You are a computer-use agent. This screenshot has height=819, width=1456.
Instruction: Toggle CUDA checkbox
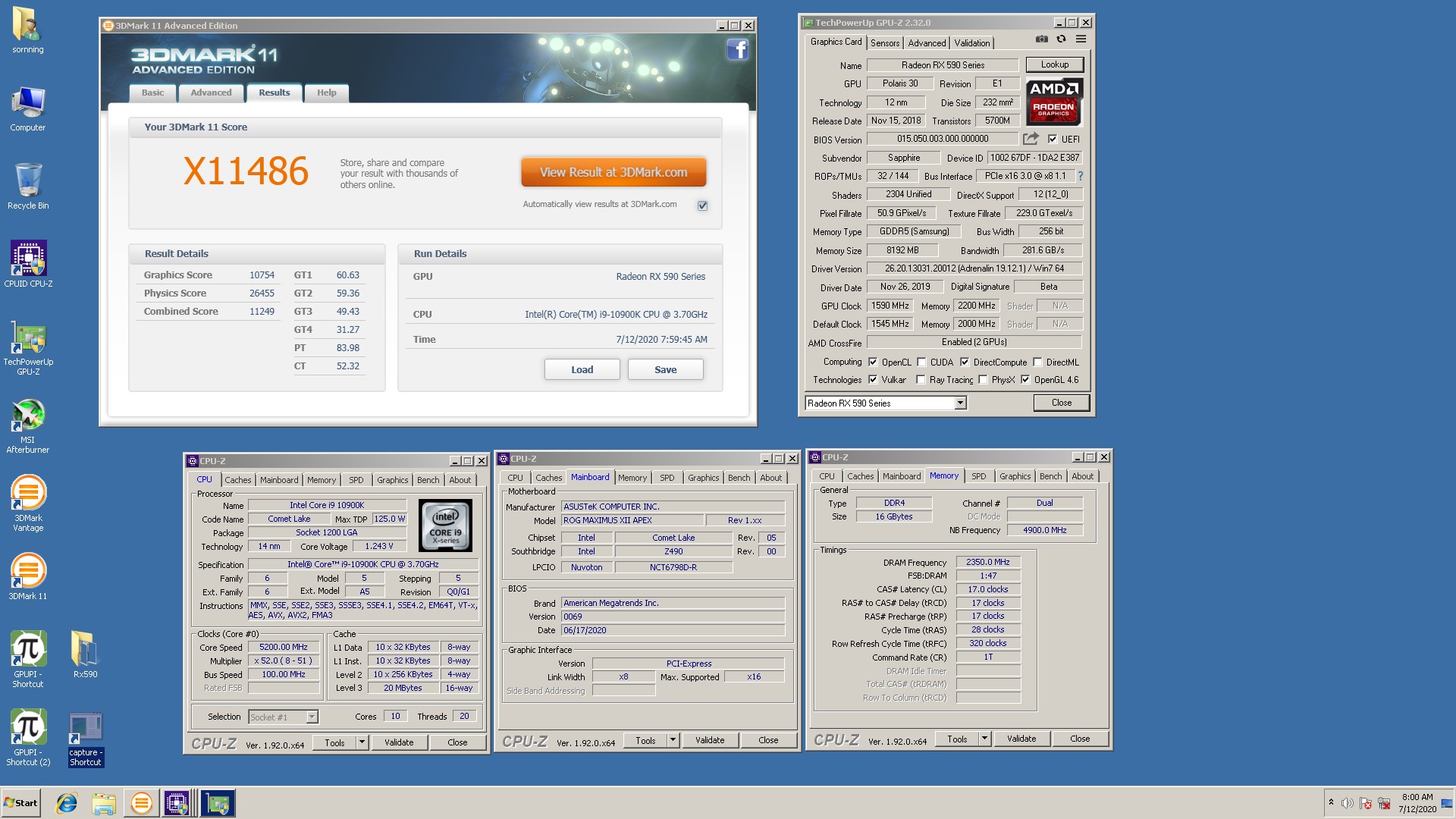tap(921, 362)
